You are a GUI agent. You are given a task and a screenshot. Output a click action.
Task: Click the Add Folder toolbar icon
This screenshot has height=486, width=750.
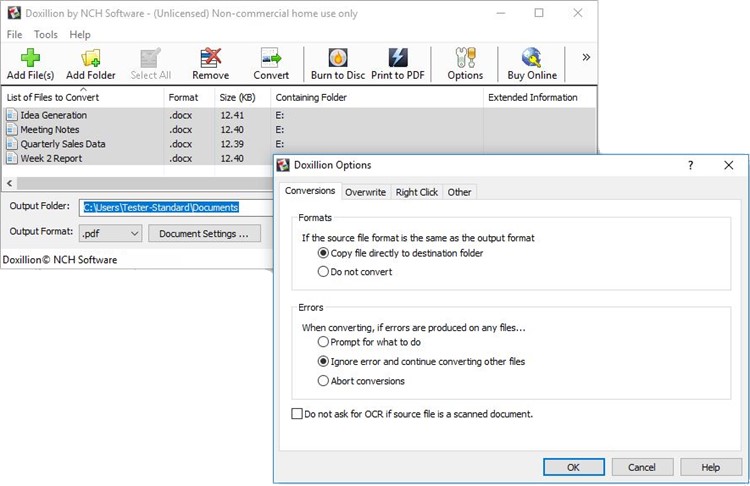coord(90,57)
